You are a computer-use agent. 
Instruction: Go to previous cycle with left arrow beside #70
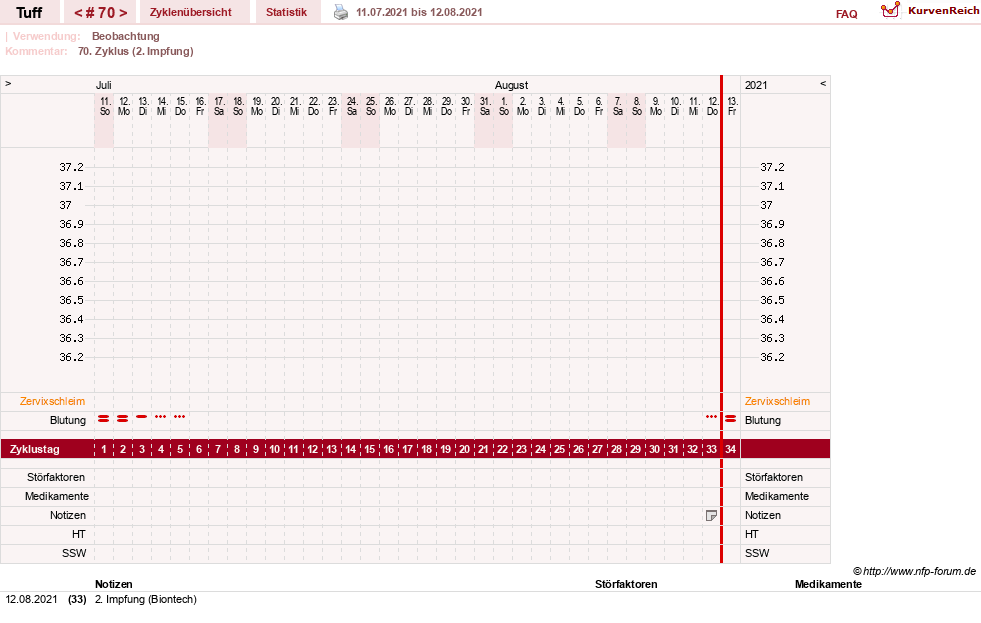(78, 13)
